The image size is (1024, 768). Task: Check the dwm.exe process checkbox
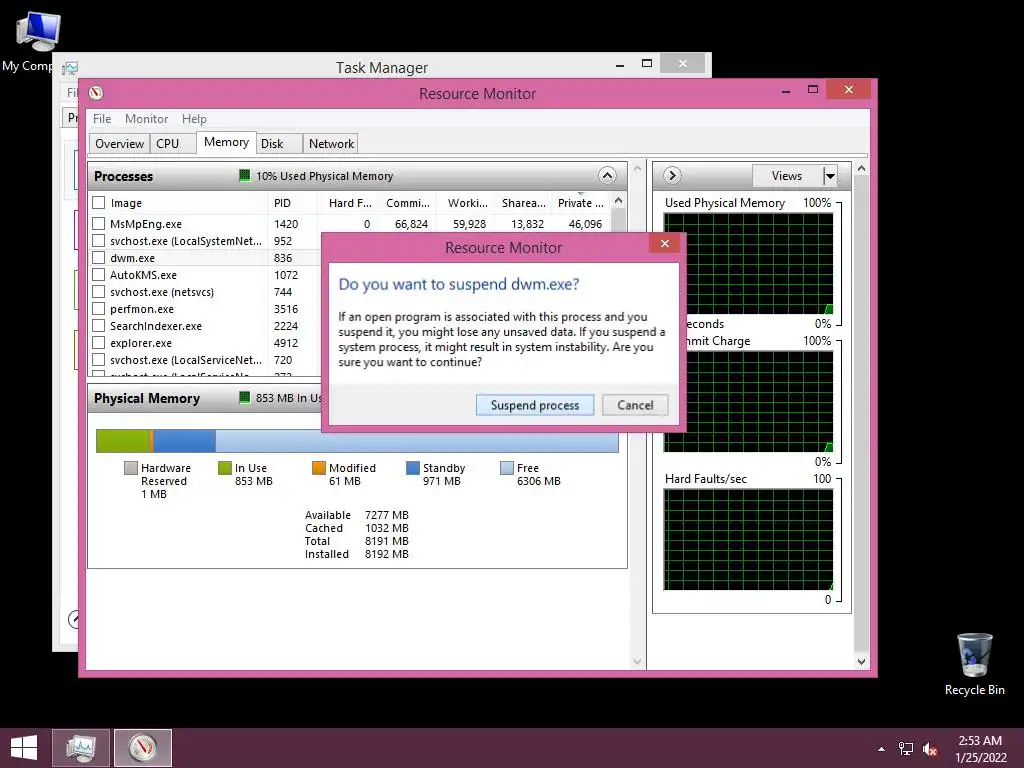pyautogui.click(x=99, y=257)
